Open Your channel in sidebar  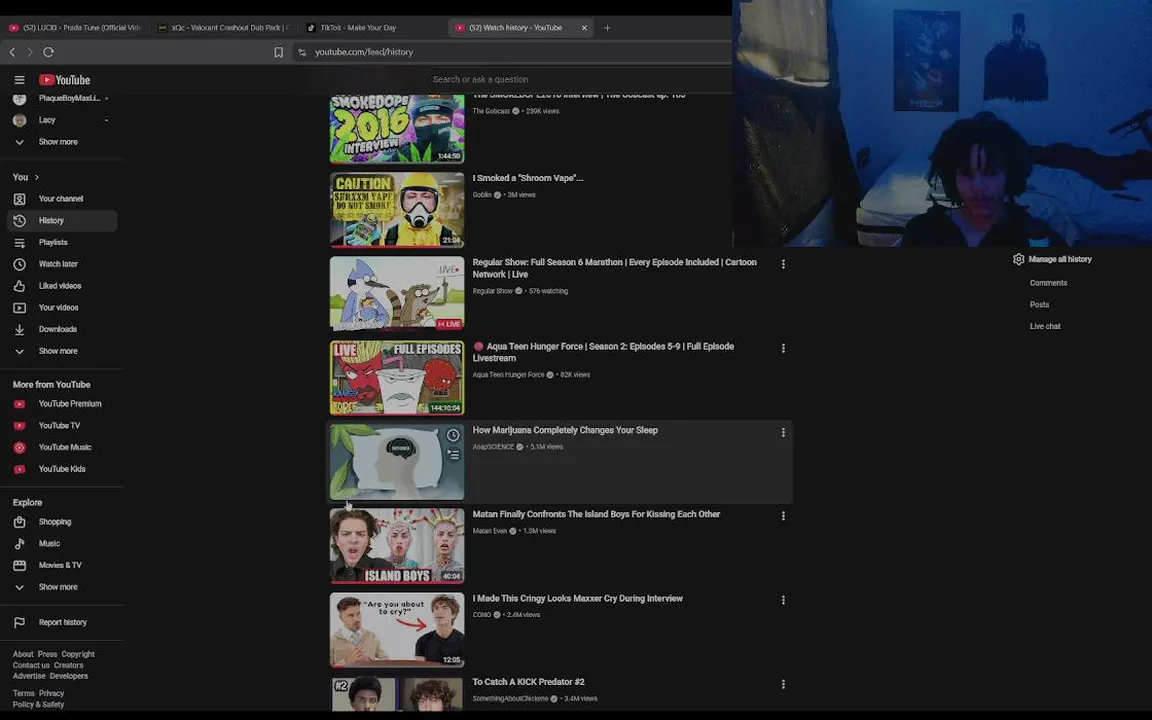(62, 199)
